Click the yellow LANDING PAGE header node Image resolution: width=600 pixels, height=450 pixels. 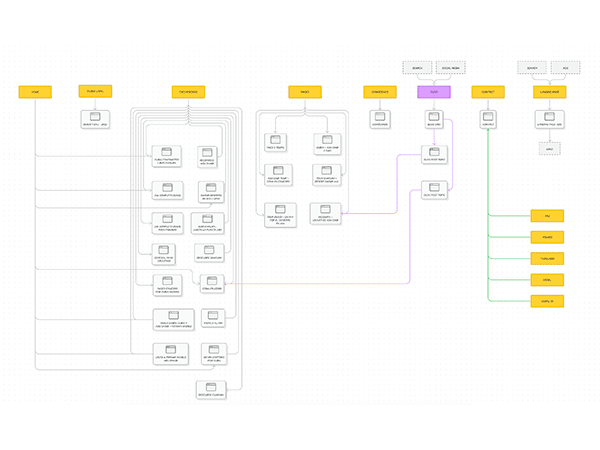[549, 92]
